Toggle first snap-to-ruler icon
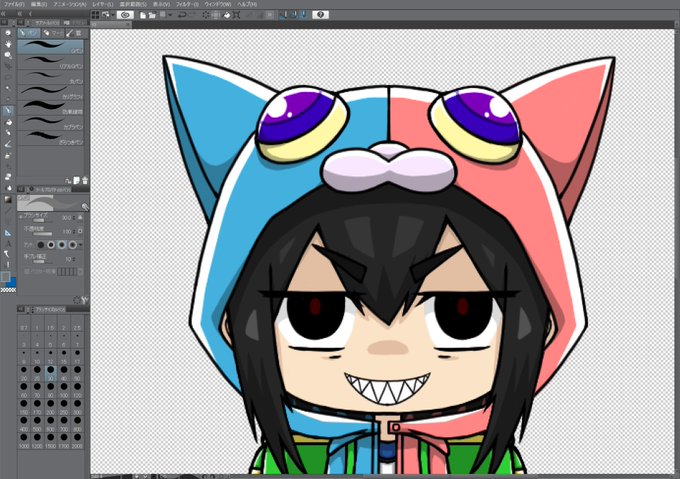This screenshot has height=479, width=680. 284,15
